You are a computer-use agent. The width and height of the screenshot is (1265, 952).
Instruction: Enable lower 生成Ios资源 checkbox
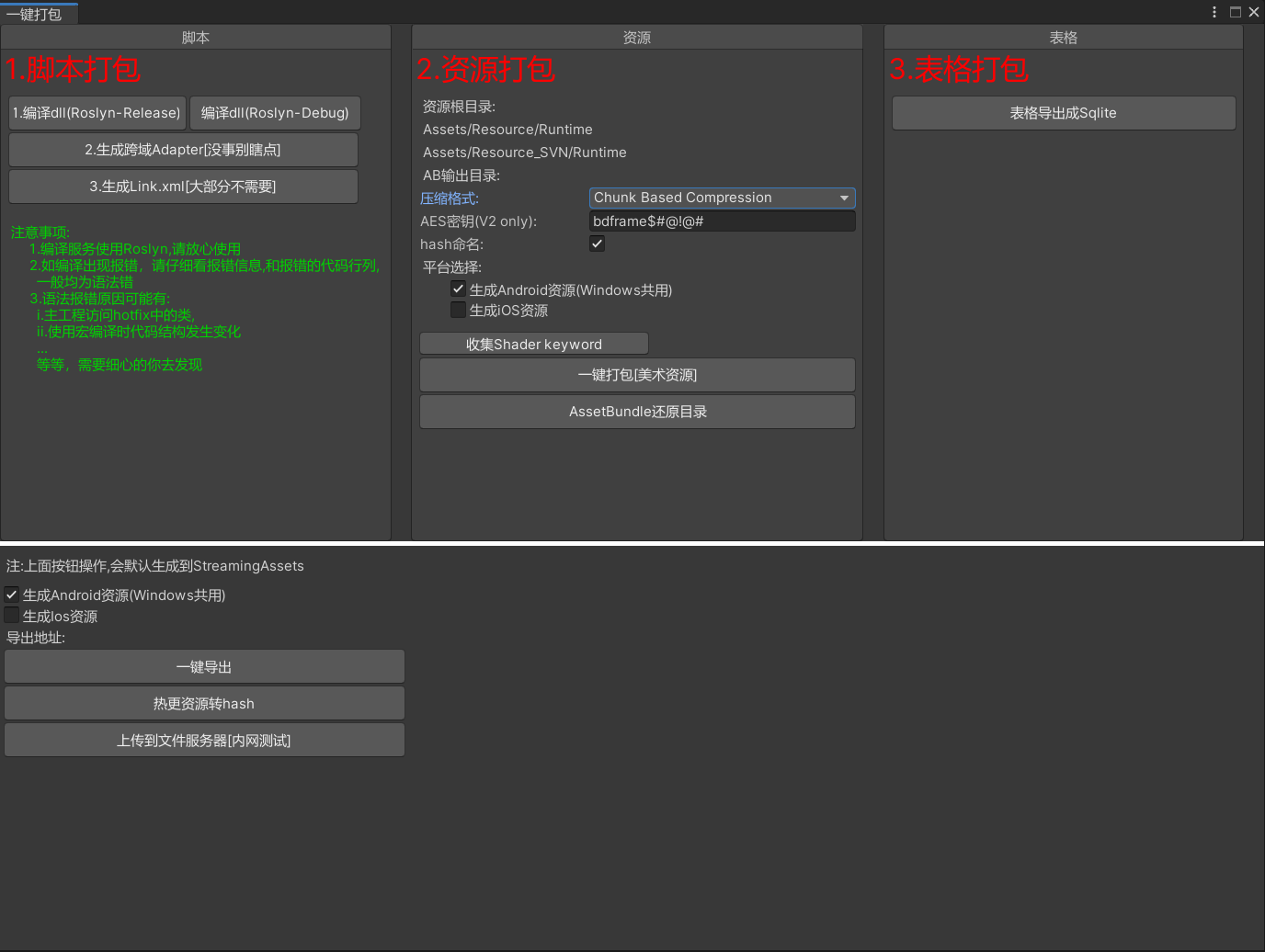coord(12,616)
